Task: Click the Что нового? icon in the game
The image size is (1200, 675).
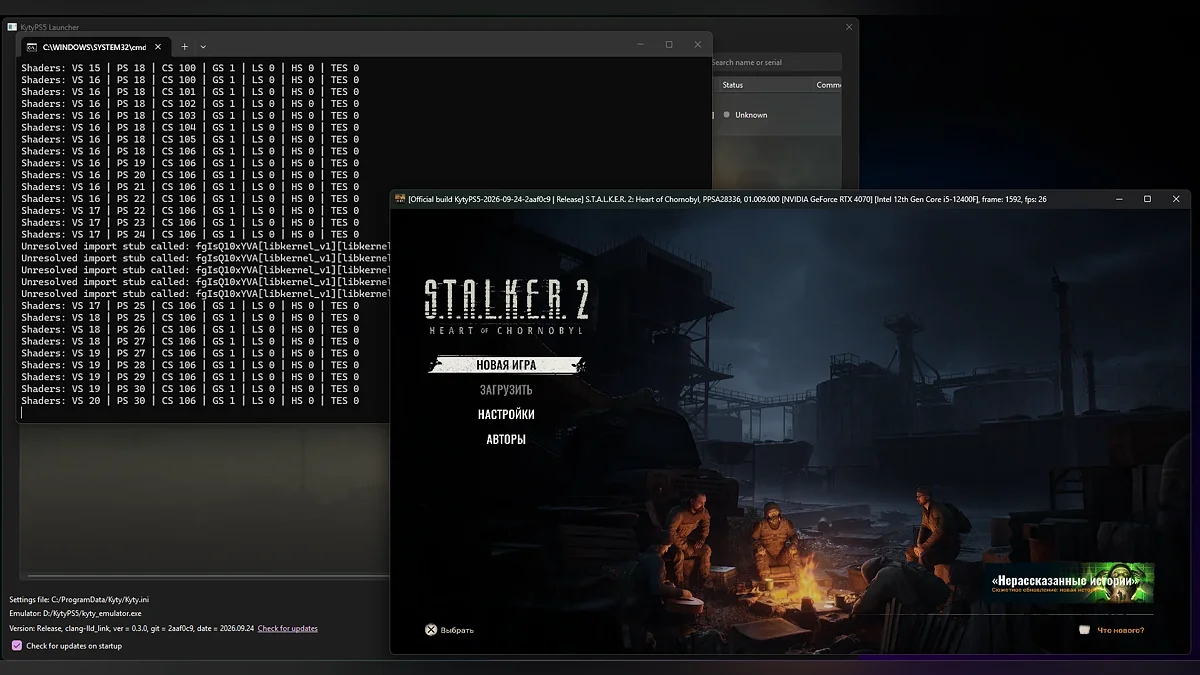Action: tap(1085, 630)
